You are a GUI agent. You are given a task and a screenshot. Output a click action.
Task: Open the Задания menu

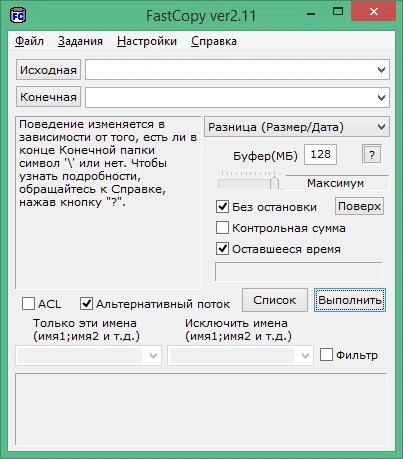pyautogui.click(x=80, y=41)
